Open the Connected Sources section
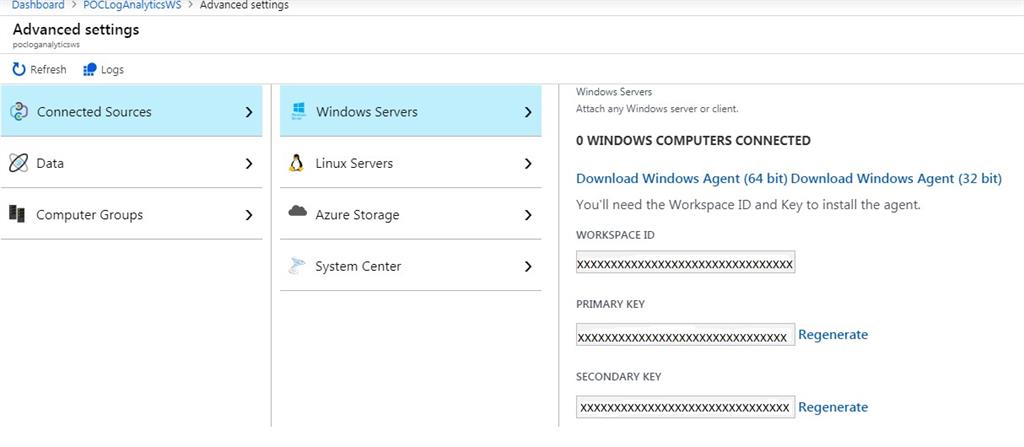 pos(131,111)
